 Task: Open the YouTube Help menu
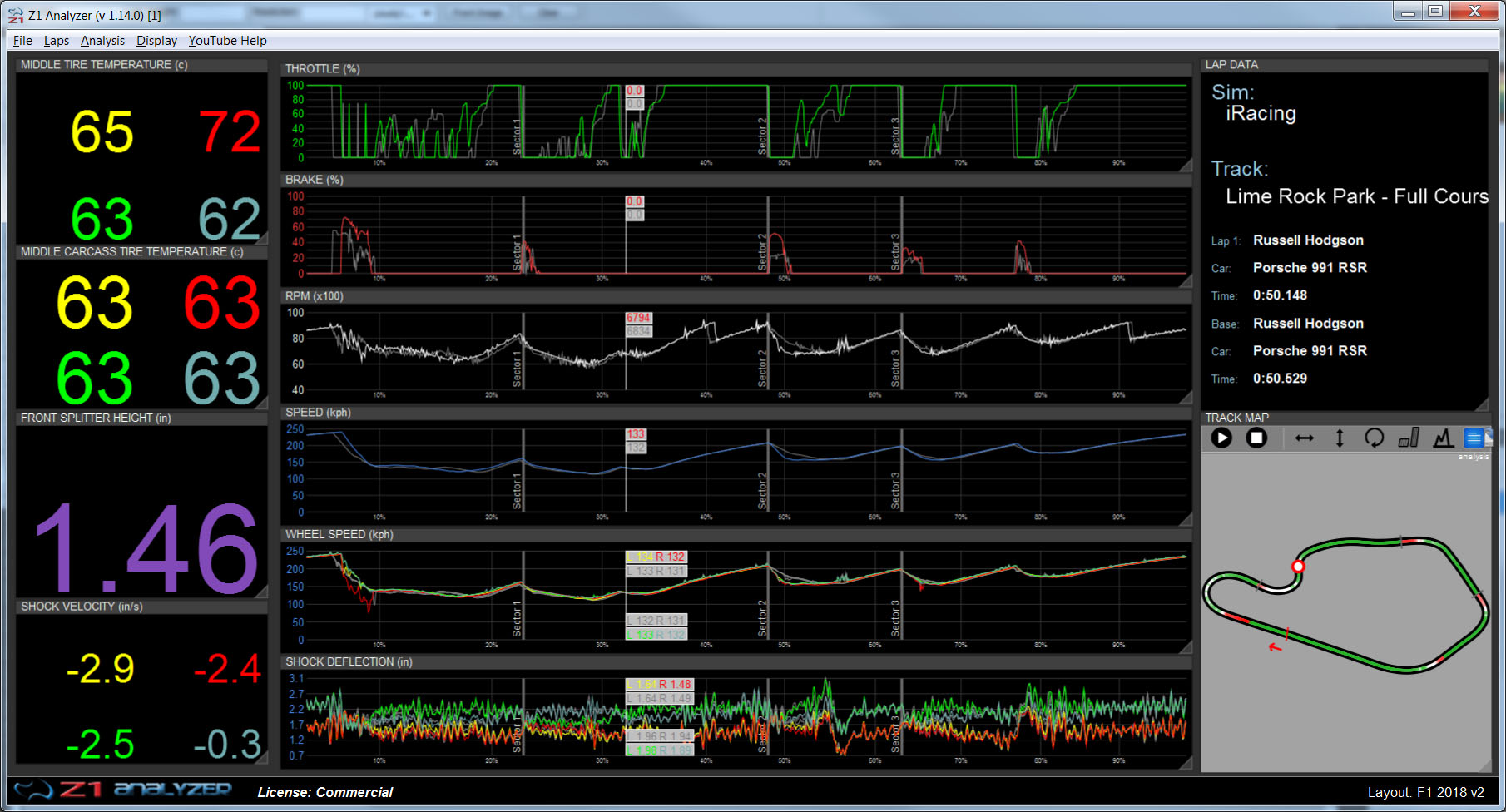point(227,40)
